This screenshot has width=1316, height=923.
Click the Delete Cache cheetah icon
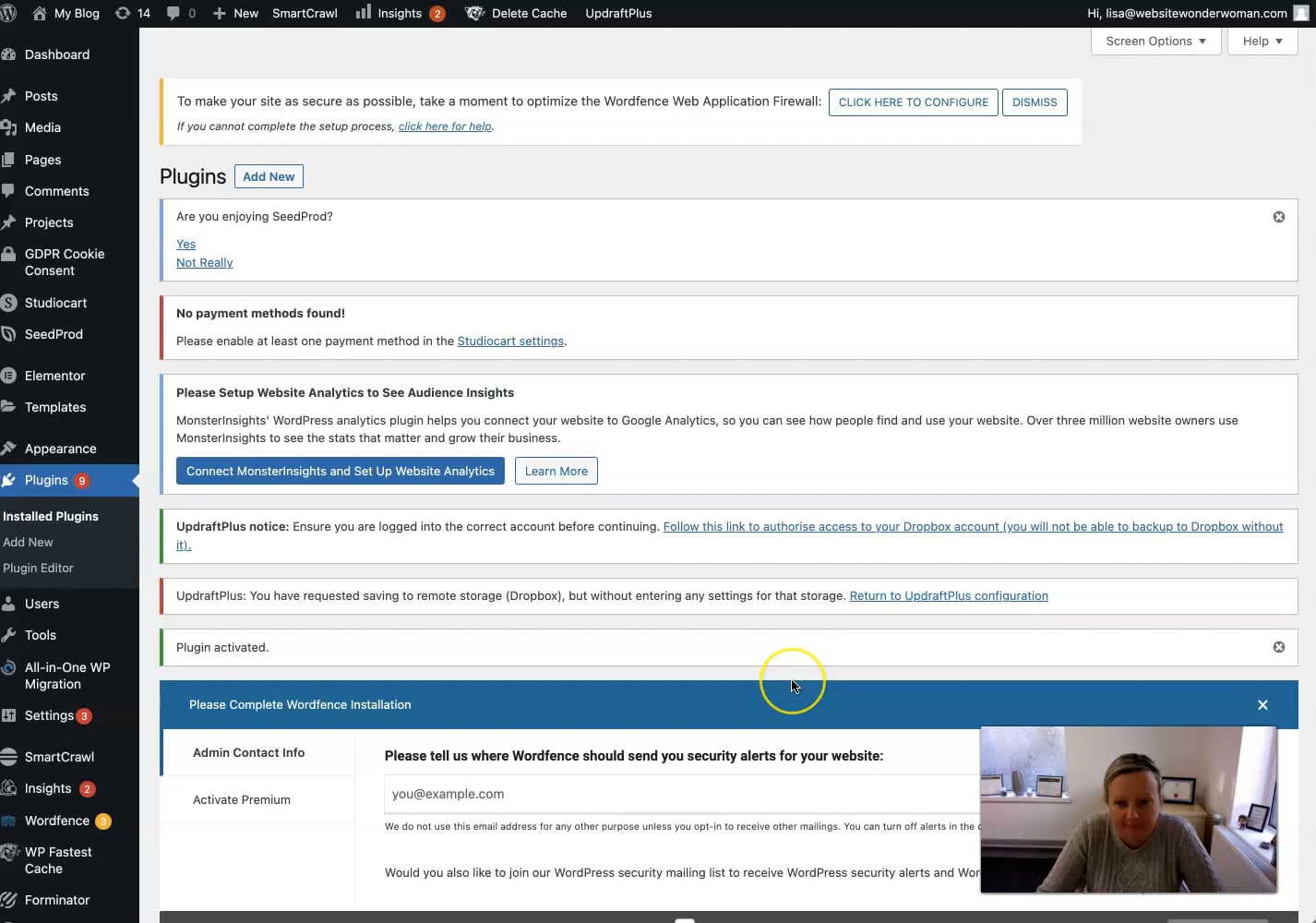(474, 13)
